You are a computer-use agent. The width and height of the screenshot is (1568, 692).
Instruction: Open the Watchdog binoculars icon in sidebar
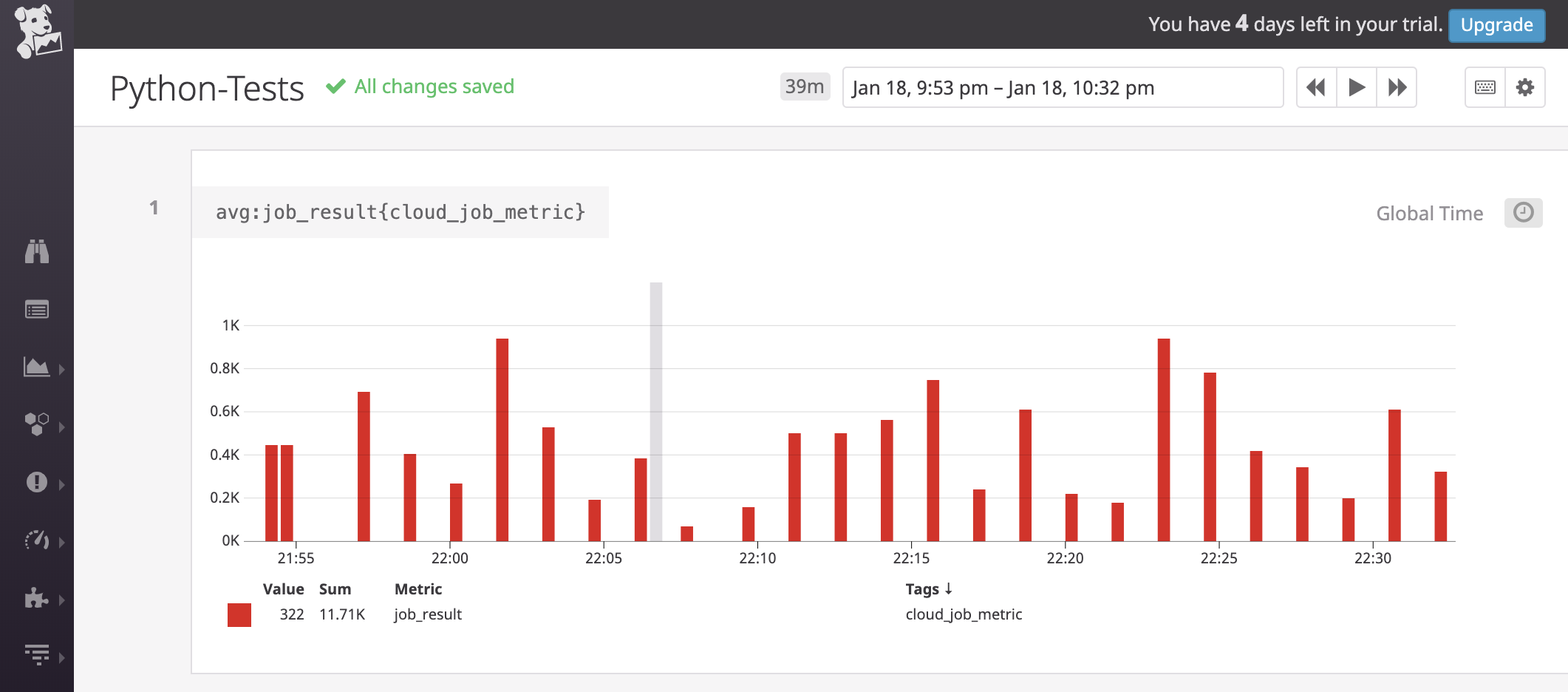tap(38, 252)
